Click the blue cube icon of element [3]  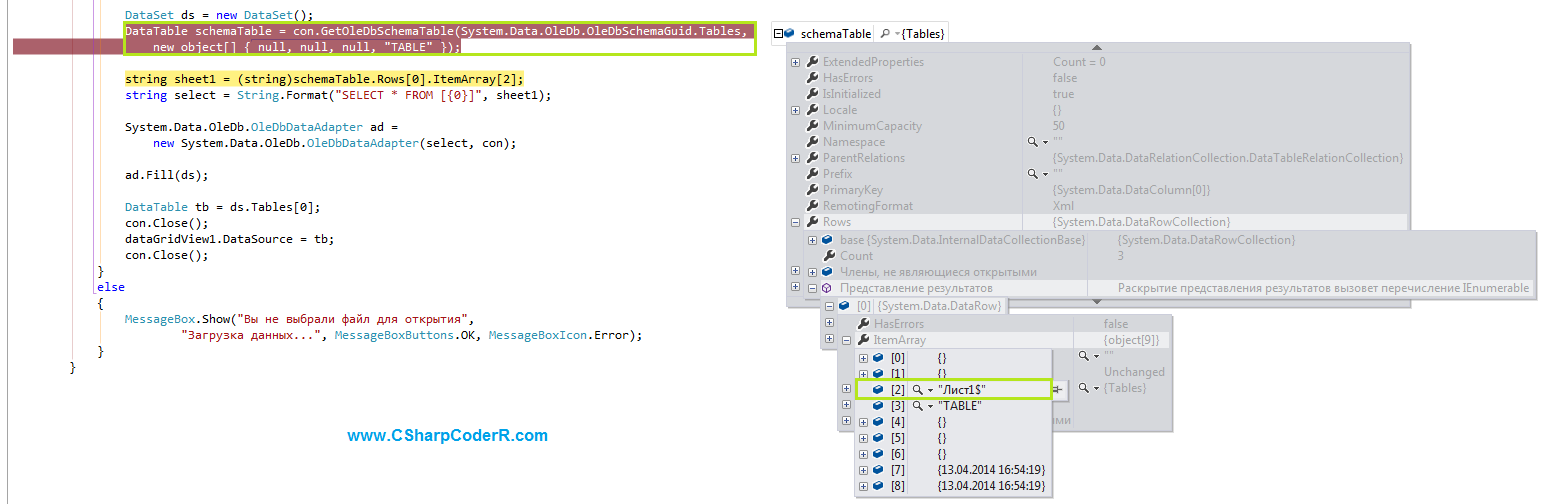[878, 406]
